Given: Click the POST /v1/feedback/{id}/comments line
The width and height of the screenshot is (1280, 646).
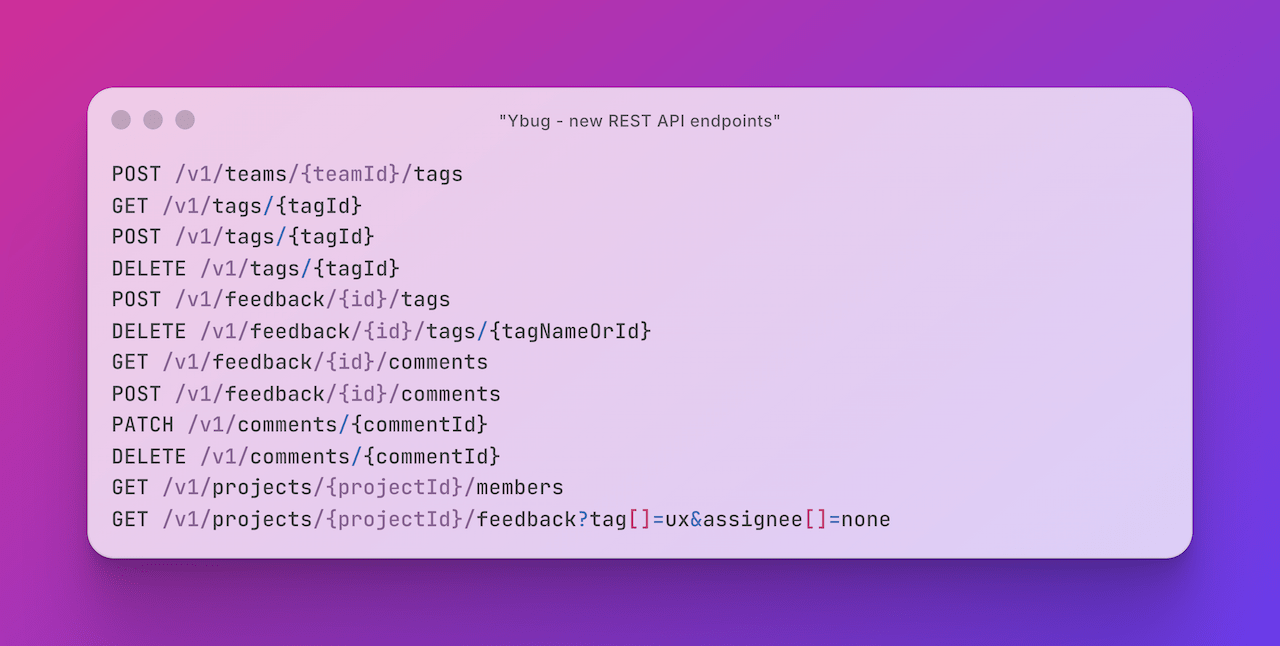Looking at the screenshot, I should (x=306, y=394).
